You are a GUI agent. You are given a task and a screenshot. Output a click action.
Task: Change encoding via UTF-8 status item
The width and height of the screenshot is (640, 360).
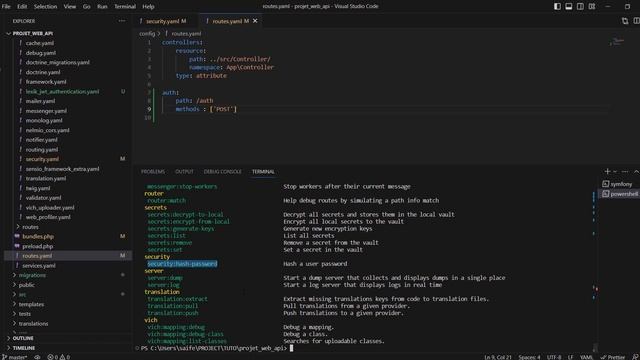(554, 357)
